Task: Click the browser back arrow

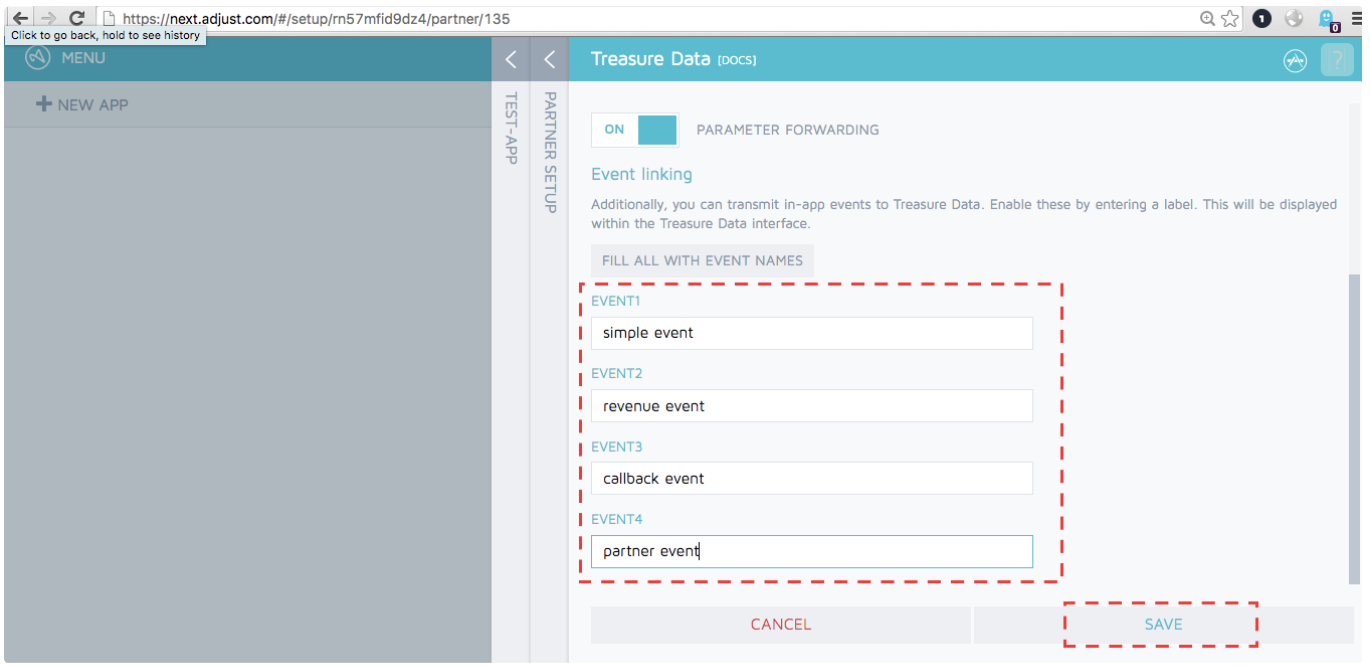Action: pyautogui.click(x=20, y=18)
